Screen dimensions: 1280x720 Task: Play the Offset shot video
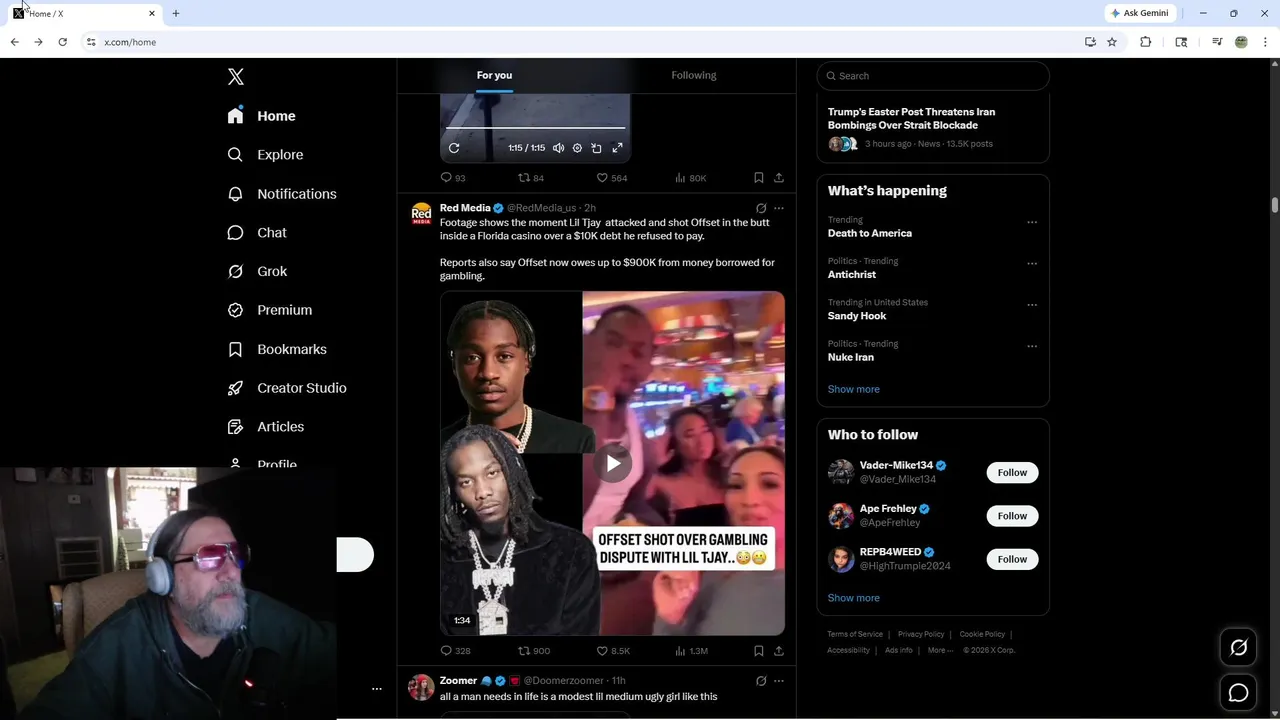pos(613,463)
